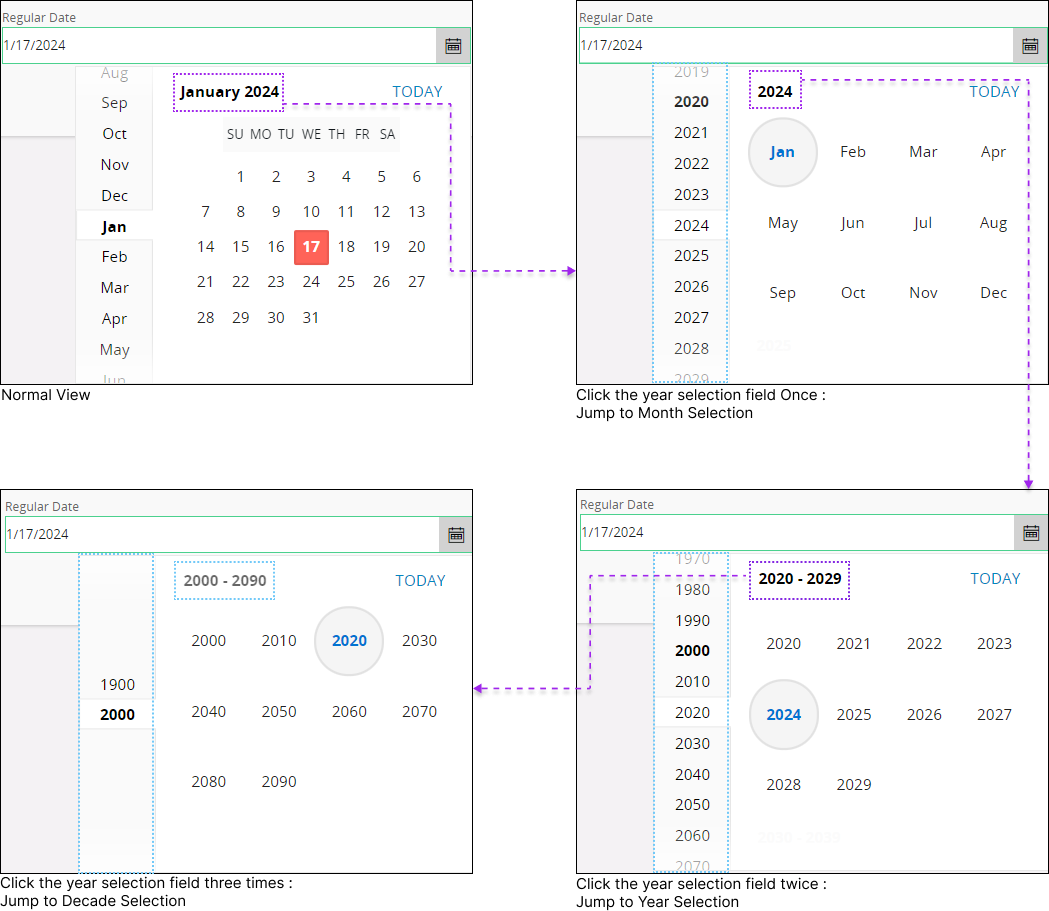Expand the 2020 - 2029 range header
Viewport: 1049px width, 911px height.
[799, 580]
